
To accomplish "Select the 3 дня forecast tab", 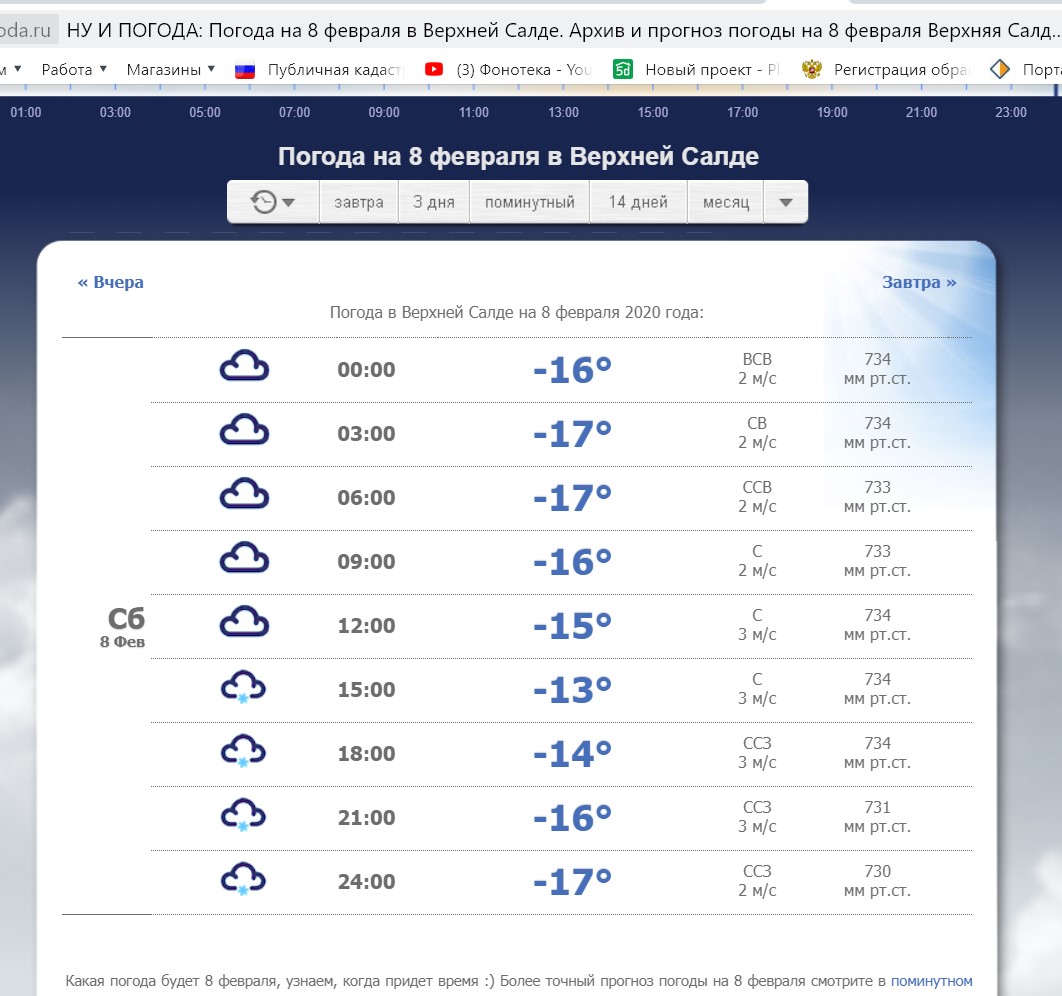I will click(x=434, y=202).
